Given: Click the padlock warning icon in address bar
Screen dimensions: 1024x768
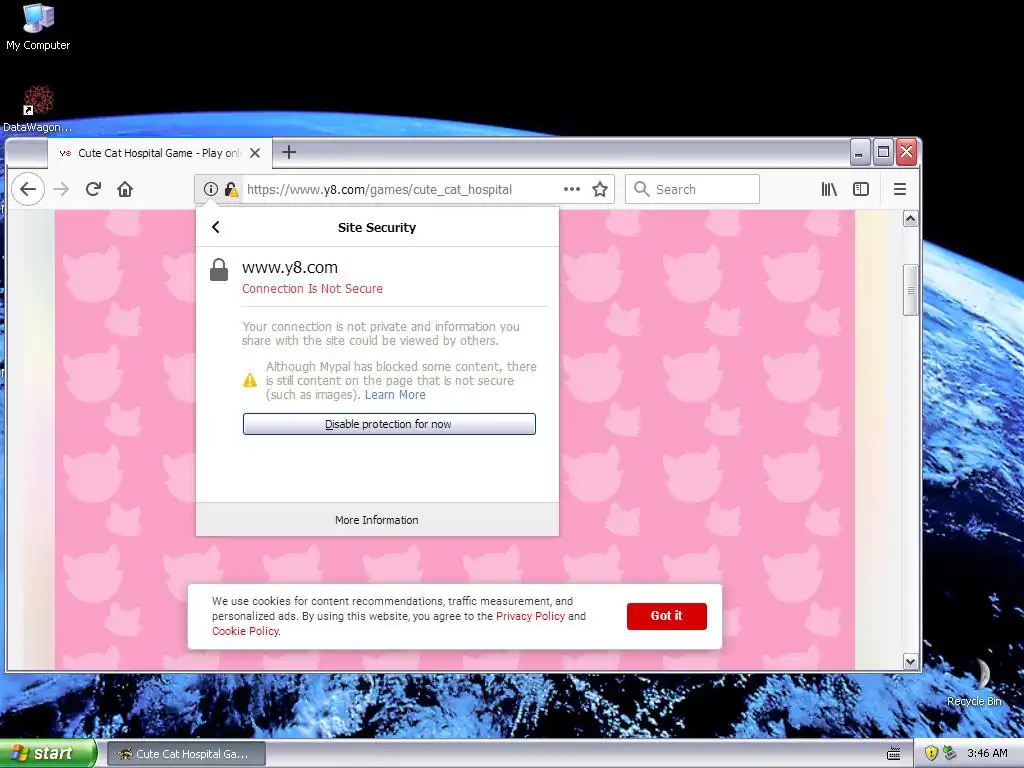Looking at the screenshot, I should (x=231, y=189).
